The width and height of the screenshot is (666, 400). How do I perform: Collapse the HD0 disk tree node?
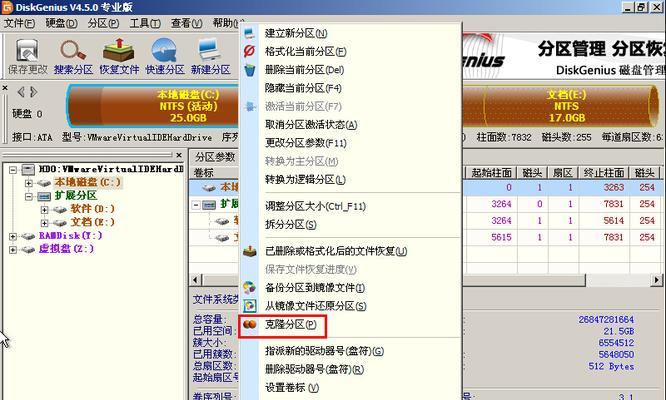13,170
